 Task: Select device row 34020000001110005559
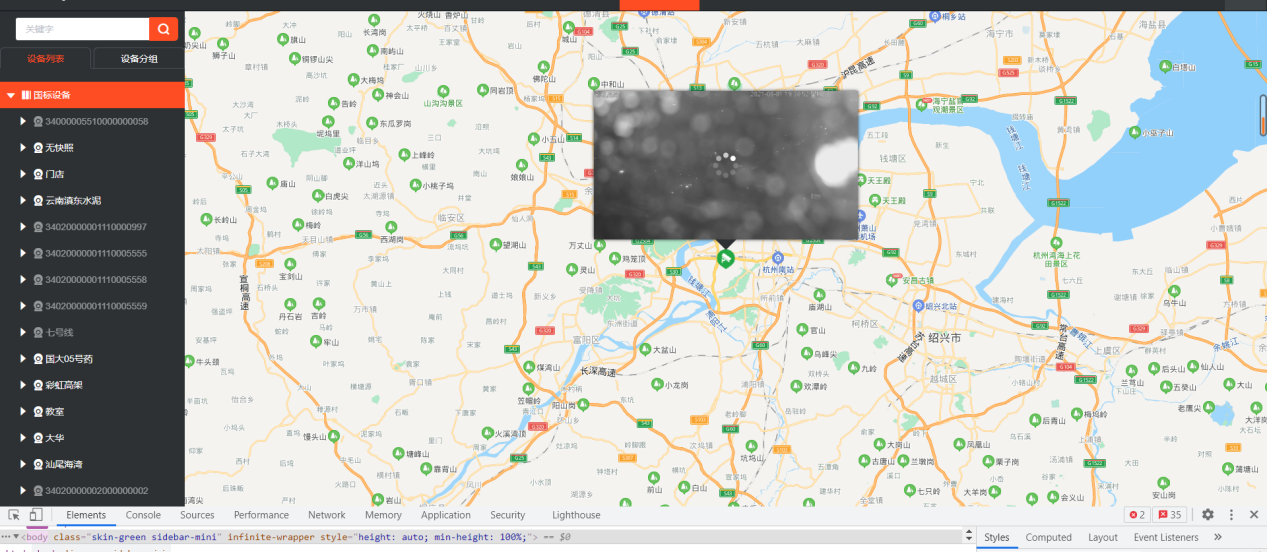92,306
